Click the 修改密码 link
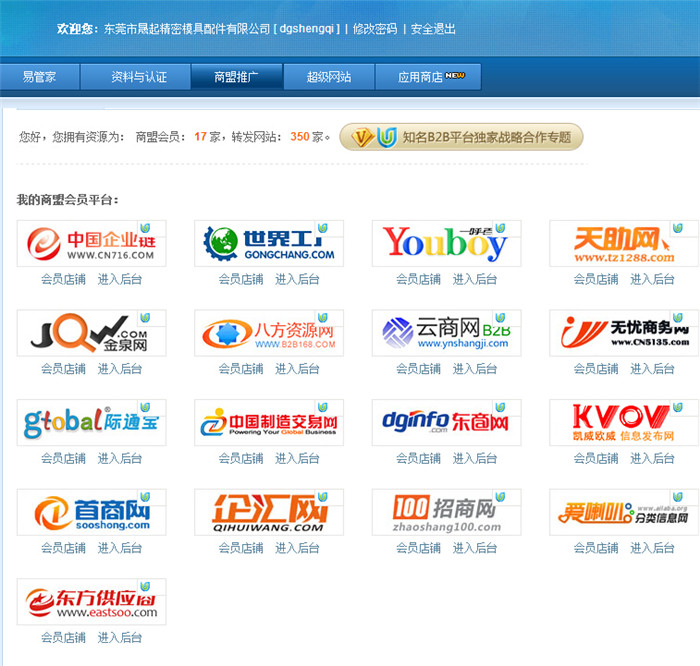Screen dimensions: 700x666 click(375, 29)
